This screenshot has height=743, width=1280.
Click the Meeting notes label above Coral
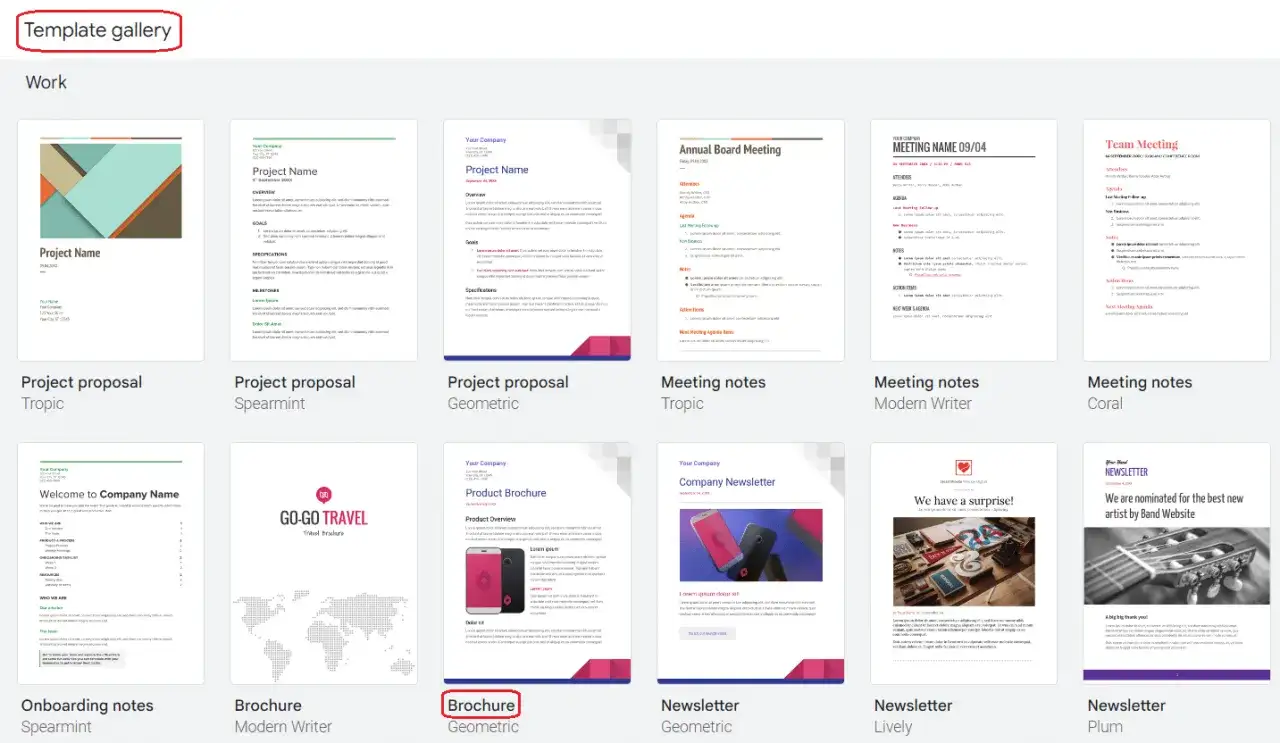tap(1139, 382)
